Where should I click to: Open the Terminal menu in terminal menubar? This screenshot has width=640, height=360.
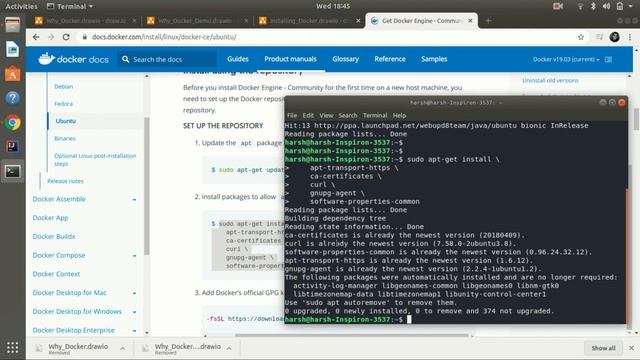(375, 116)
